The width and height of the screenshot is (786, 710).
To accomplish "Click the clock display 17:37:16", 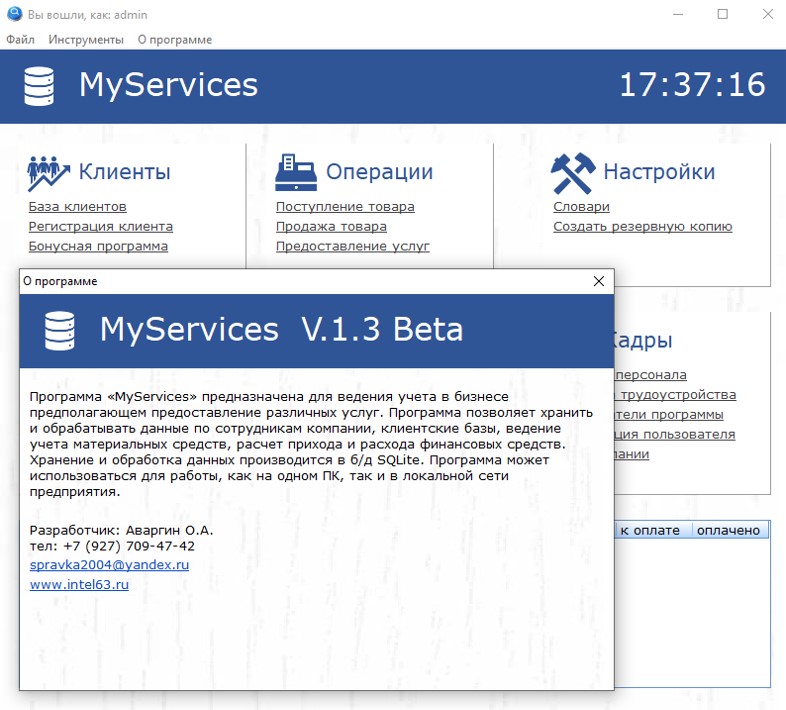I will point(692,84).
